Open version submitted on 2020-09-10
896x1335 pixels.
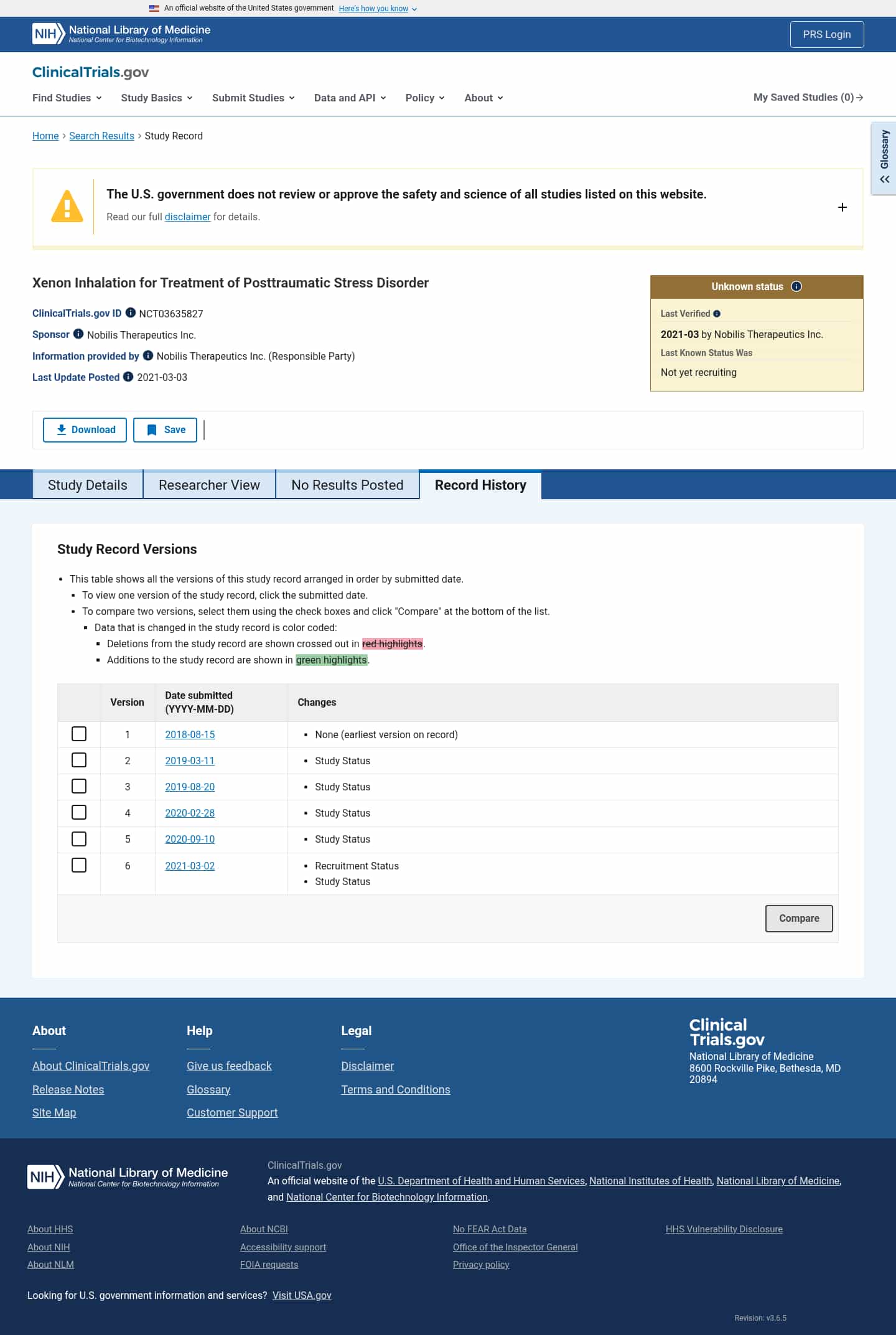[190, 839]
